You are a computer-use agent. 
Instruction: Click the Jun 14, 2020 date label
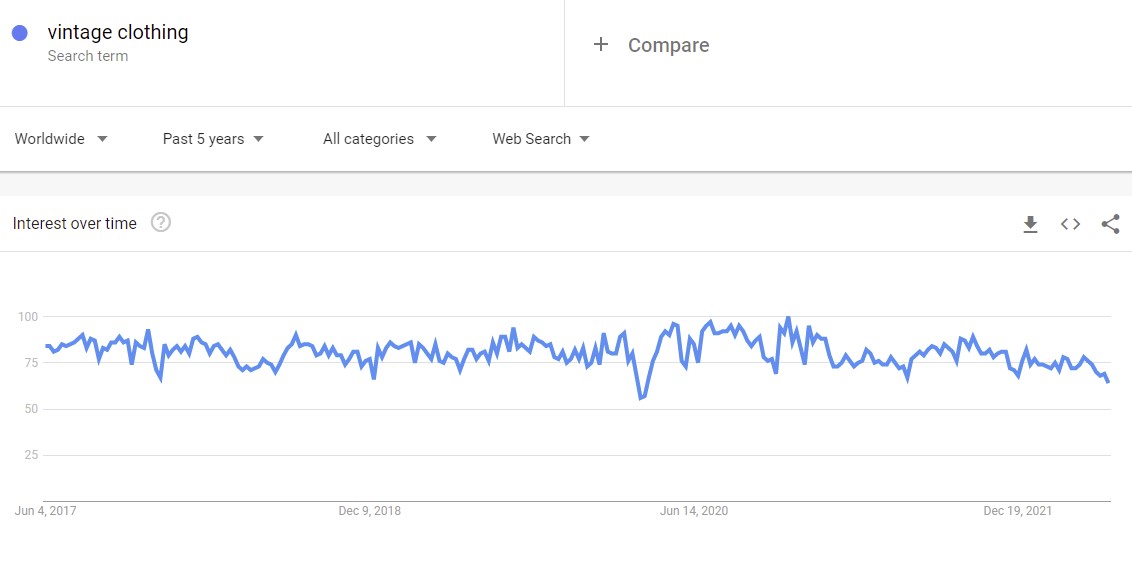694,511
